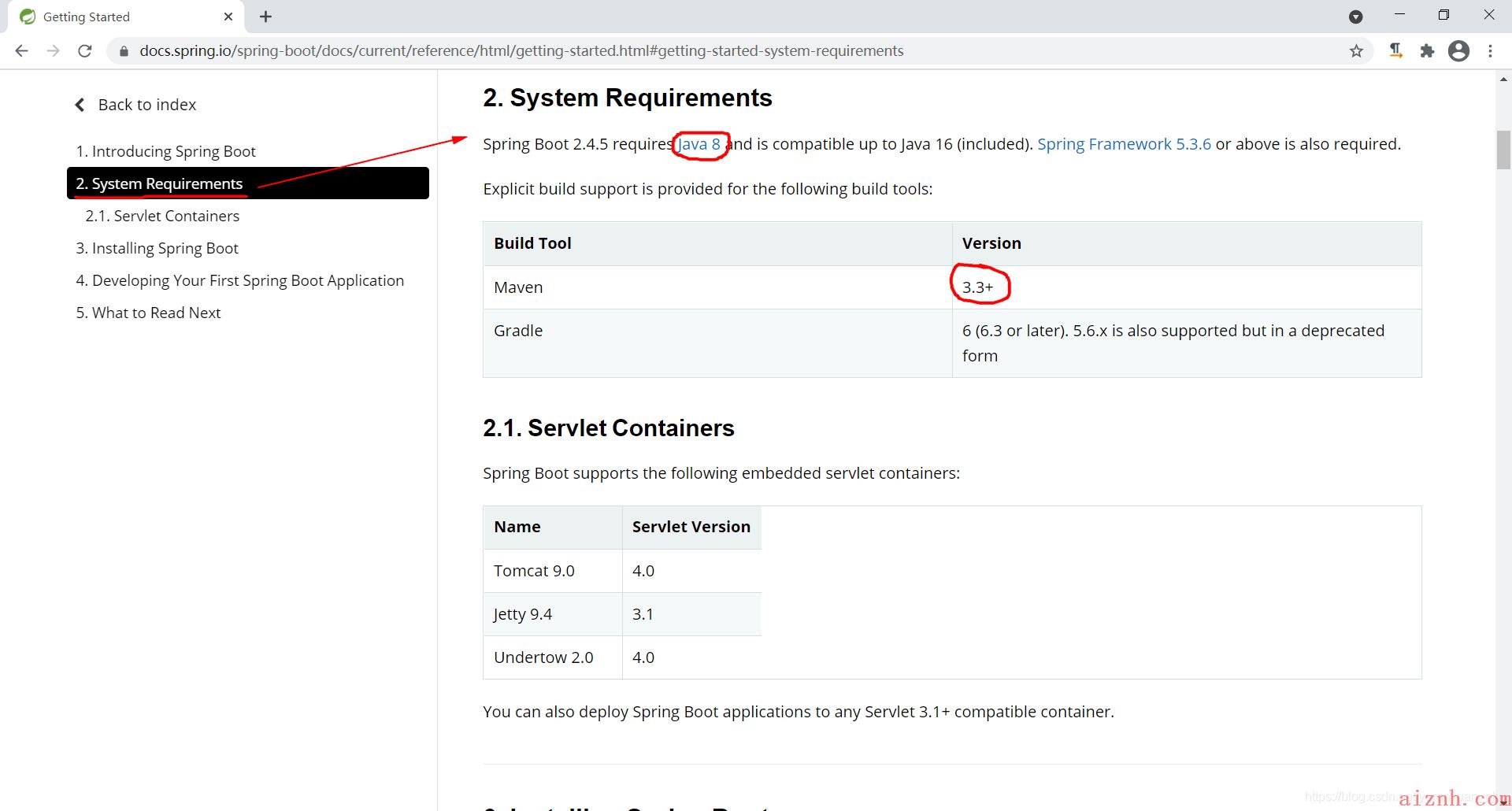The image size is (1512, 811).
Task: Open 4. Developing Your First Spring Boot Application
Action: click(x=240, y=280)
